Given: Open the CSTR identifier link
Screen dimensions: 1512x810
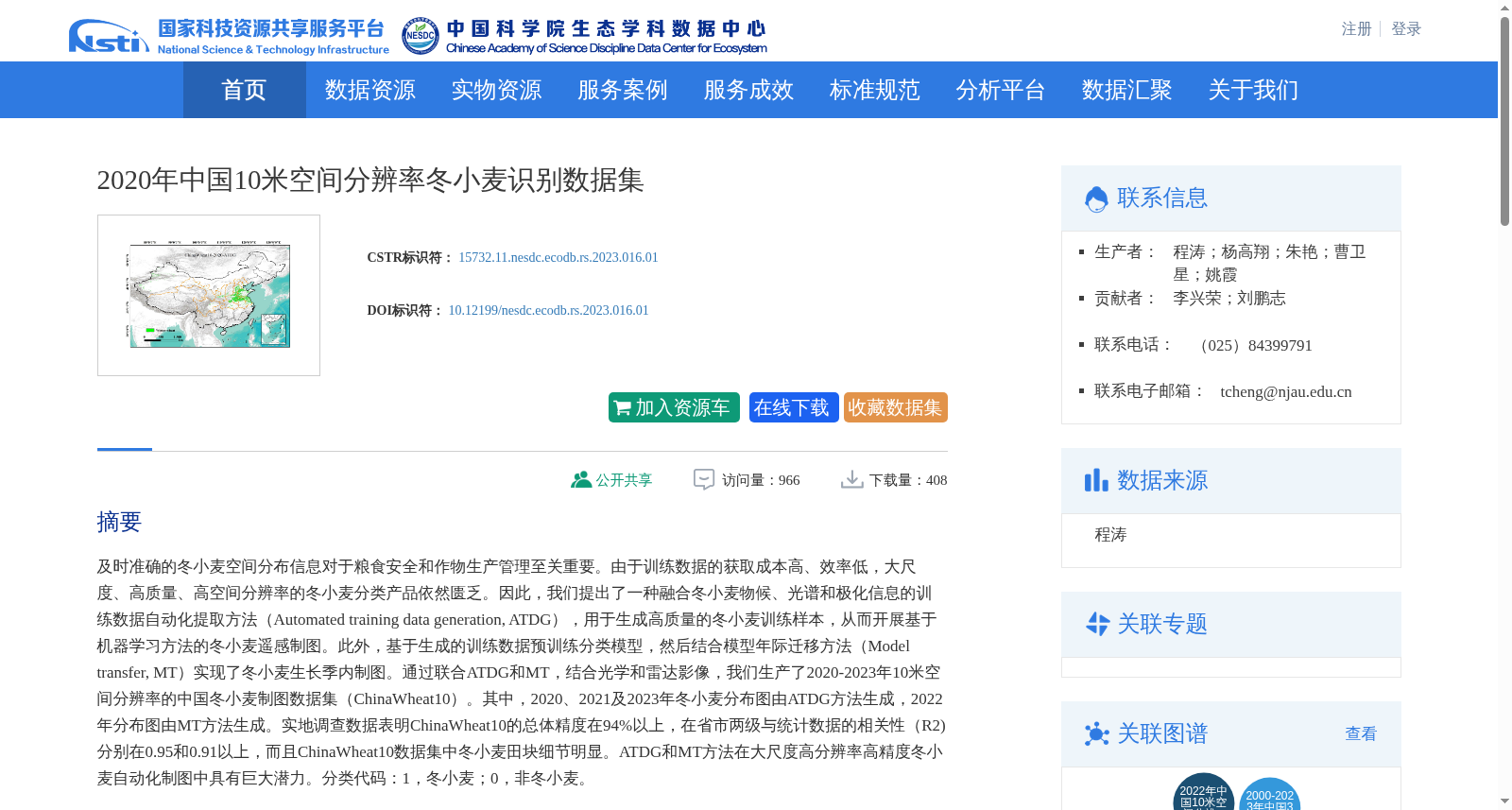Looking at the screenshot, I should coord(558,257).
